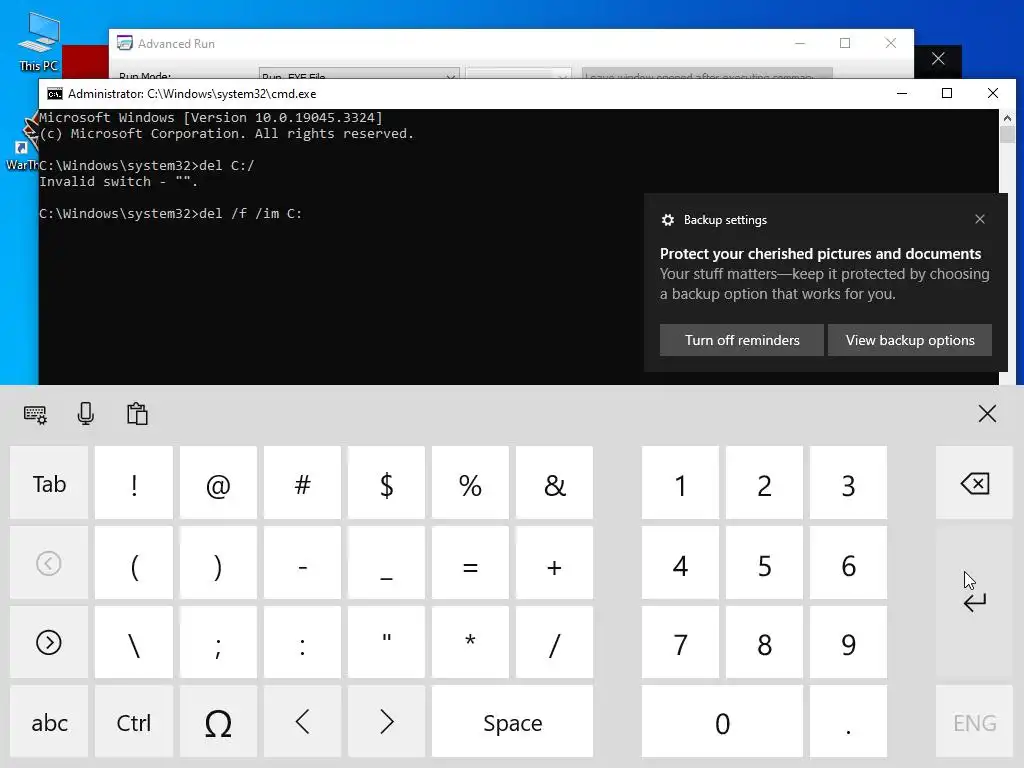Tap number 8 on numpad

(764, 643)
